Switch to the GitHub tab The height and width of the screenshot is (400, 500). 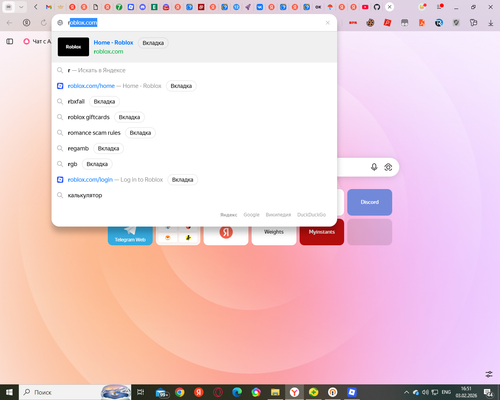377,7
